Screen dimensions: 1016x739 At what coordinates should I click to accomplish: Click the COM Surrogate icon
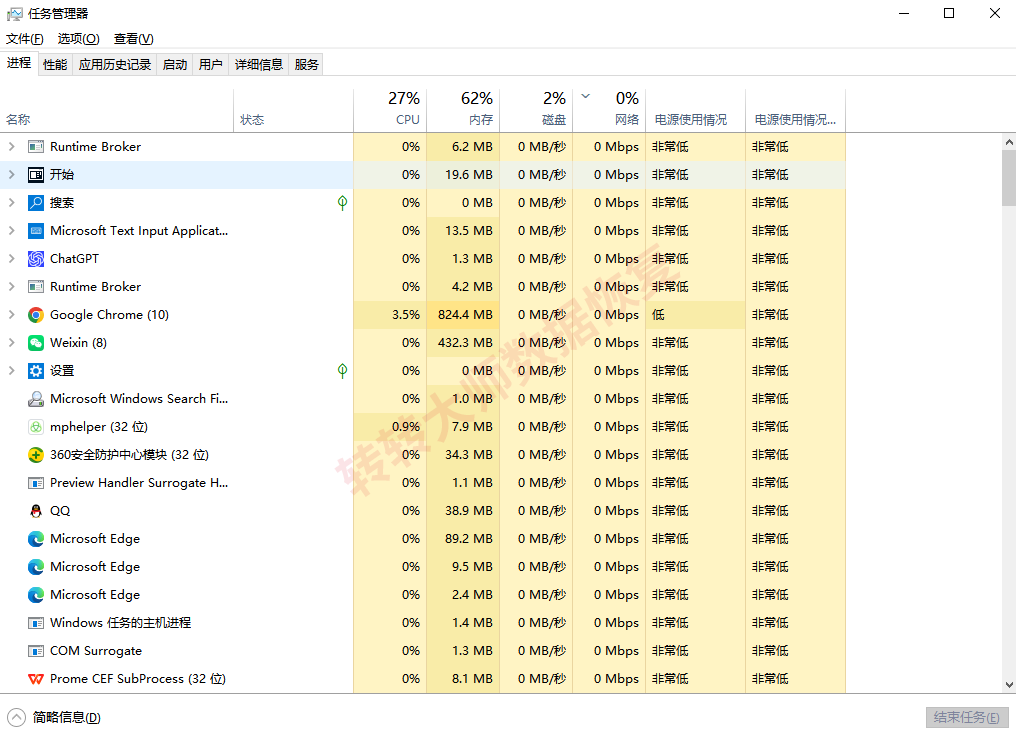coord(36,651)
